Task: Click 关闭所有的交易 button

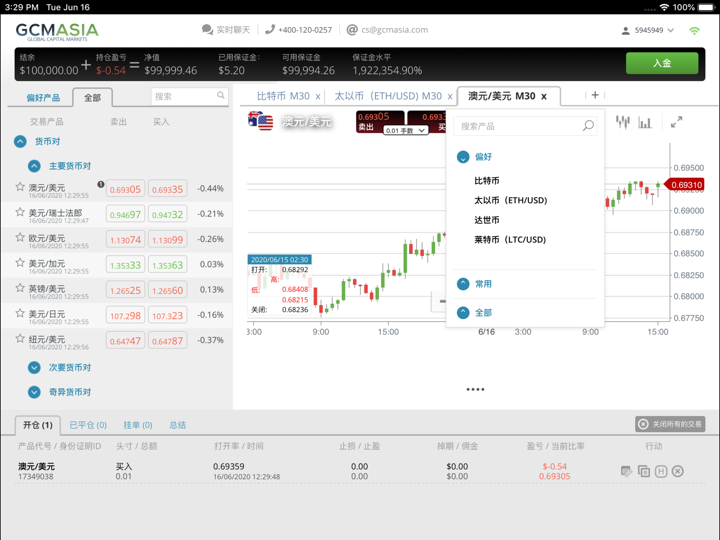Action: point(670,424)
